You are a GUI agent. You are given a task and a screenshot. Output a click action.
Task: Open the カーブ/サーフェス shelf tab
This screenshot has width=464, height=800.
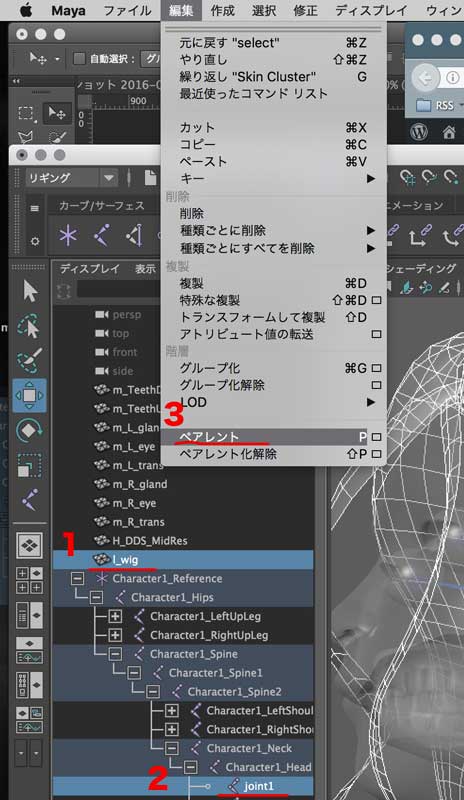click(x=102, y=206)
